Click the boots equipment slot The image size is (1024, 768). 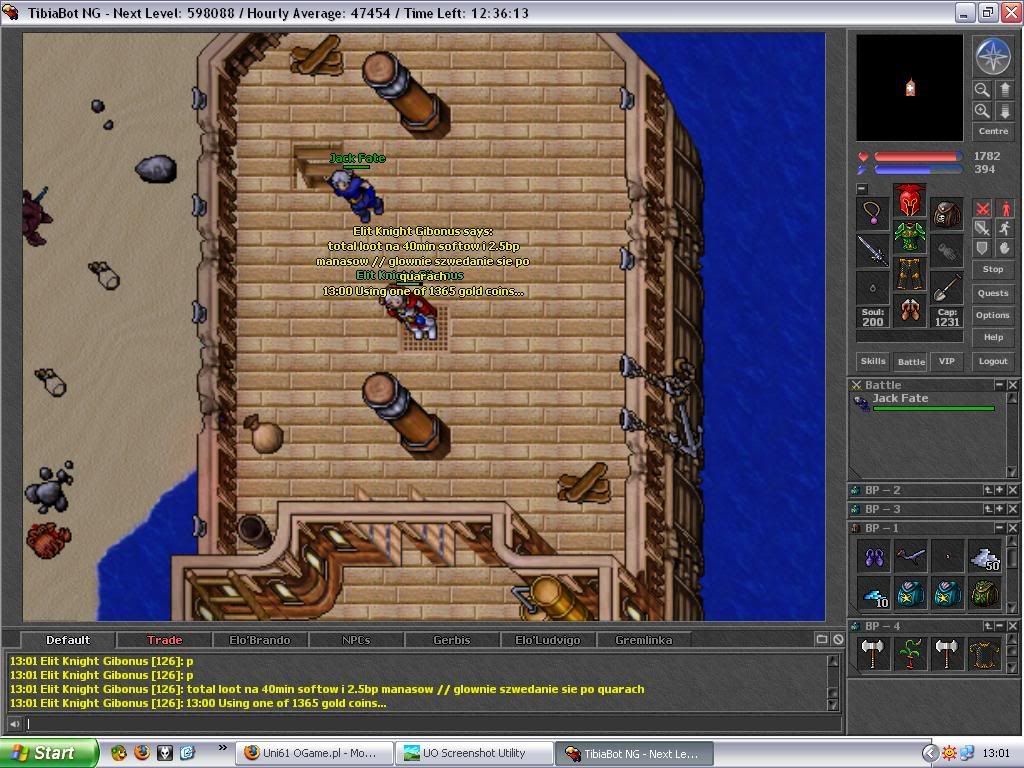pyautogui.click(x=910, y=310)
